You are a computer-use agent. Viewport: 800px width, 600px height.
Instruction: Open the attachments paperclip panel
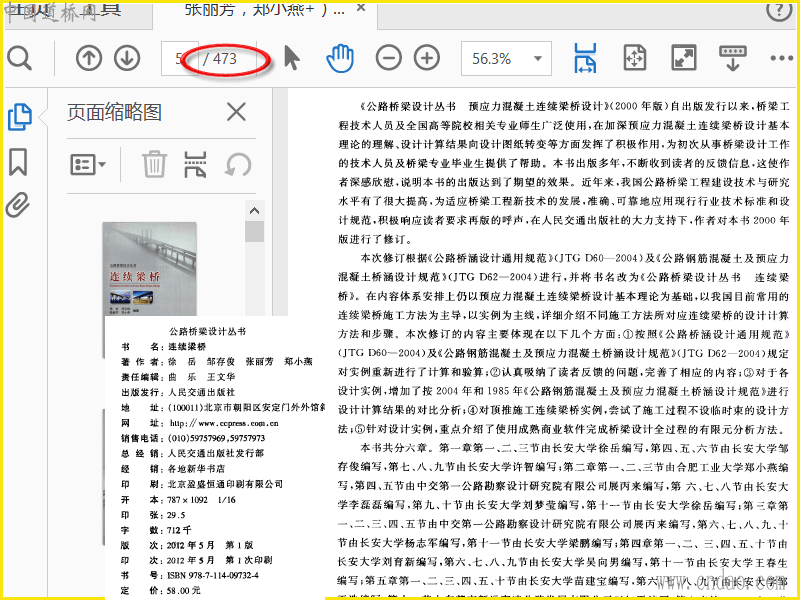pyautogui.click(x=18, y=205)
